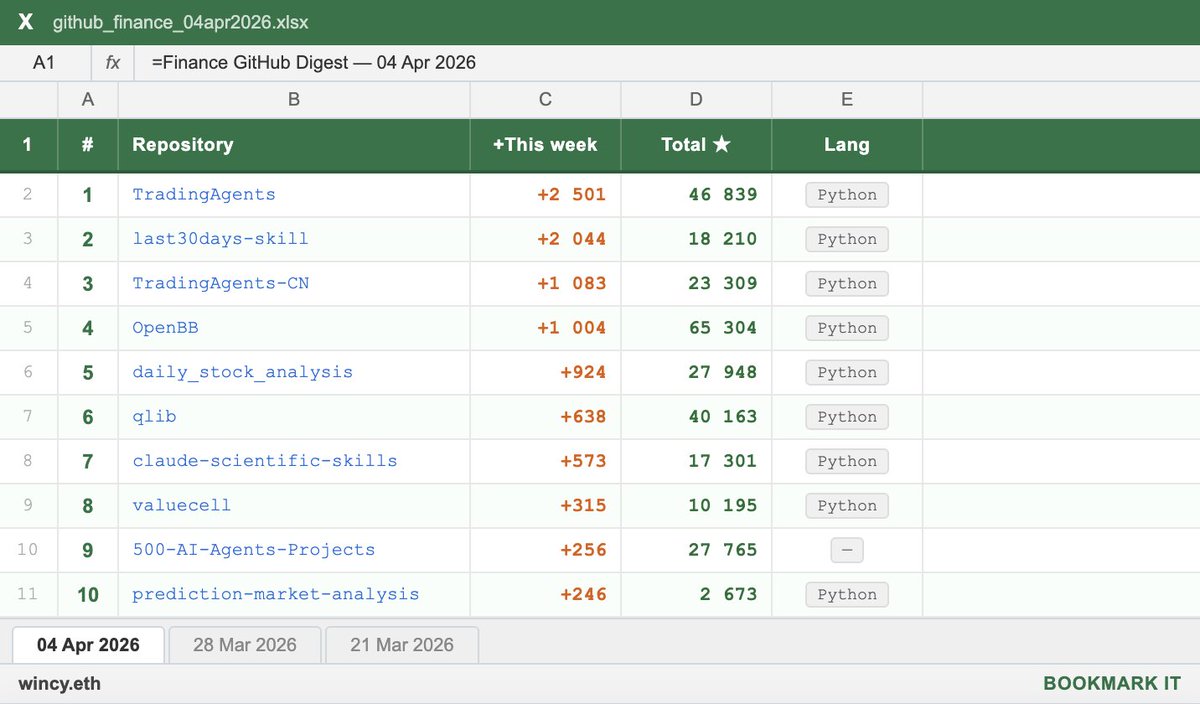The image size is (1200, 704).
Task: Click the Python badge for OpenBB
Action: pyautogui.click(x=846, y=328)
